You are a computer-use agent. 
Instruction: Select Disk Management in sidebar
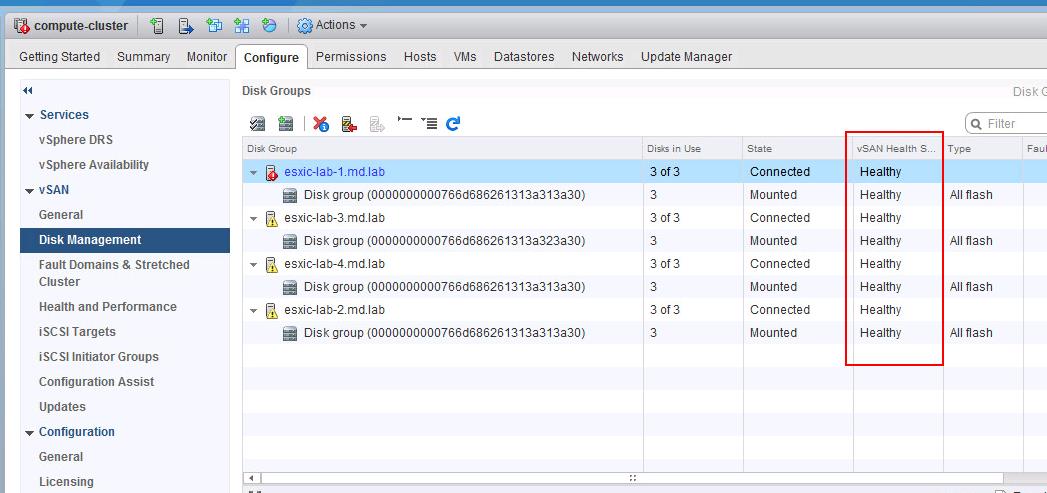click(125, 240)
